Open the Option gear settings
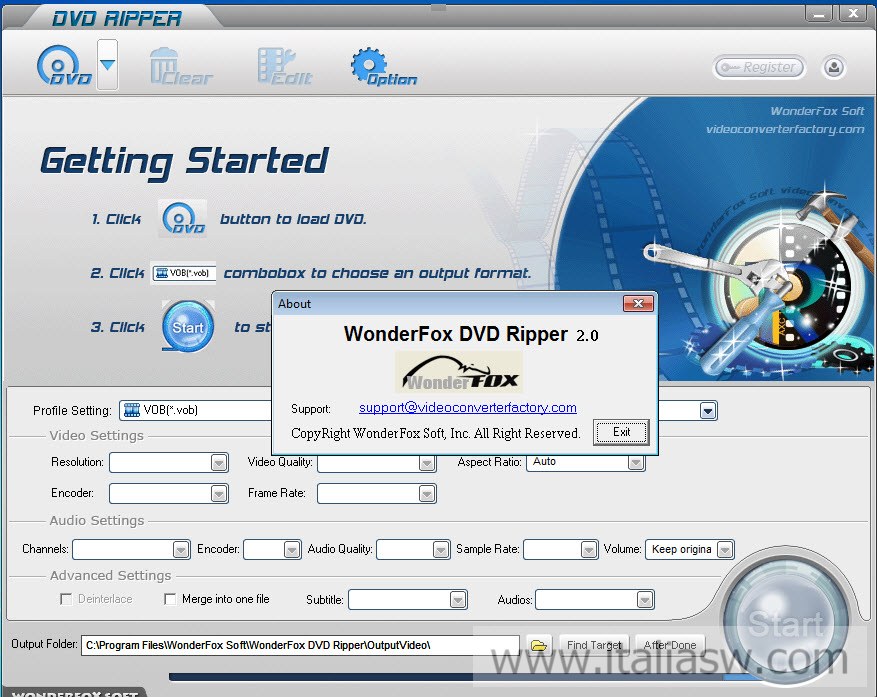This screenshot has height=697, width=877. tap(384, 67)
